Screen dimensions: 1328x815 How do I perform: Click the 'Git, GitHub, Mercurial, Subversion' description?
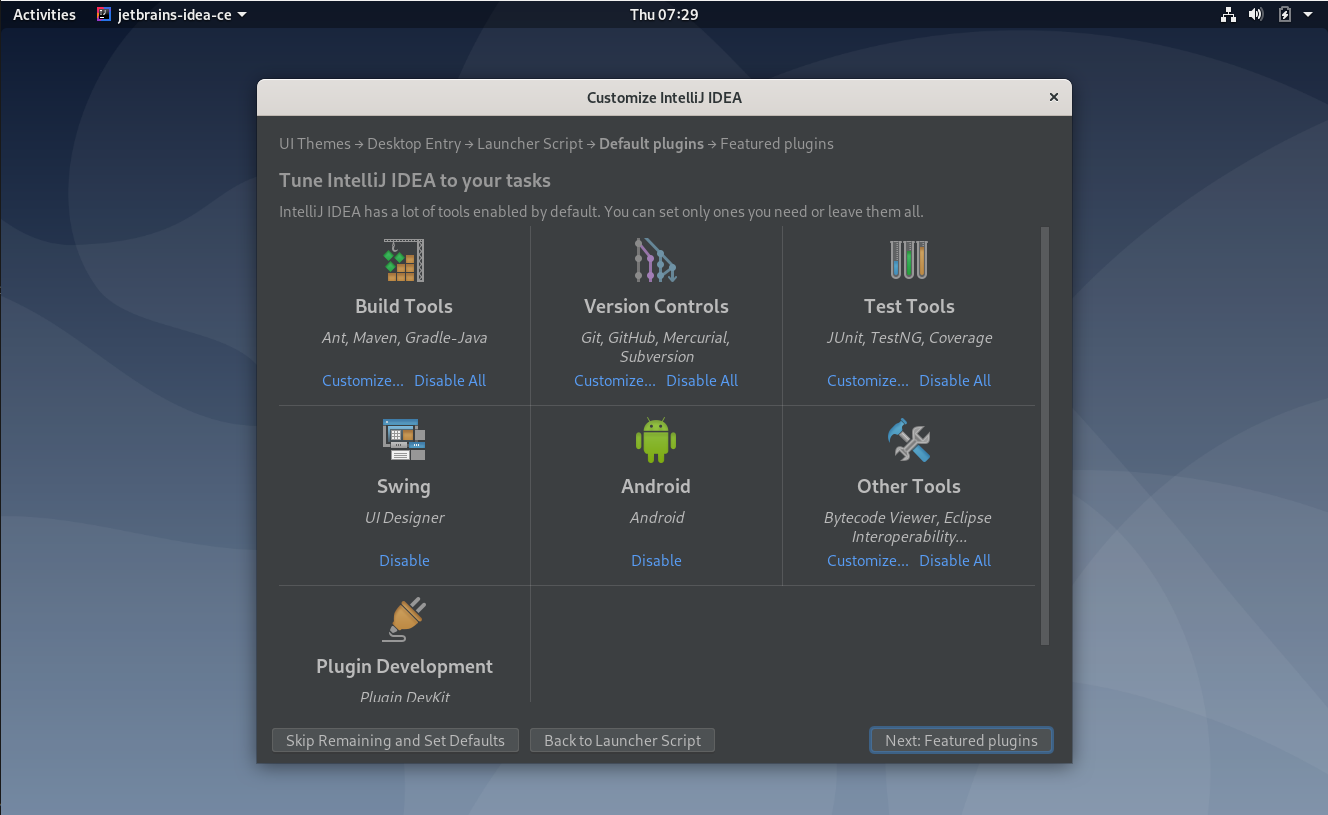click(x=656, y=347)
